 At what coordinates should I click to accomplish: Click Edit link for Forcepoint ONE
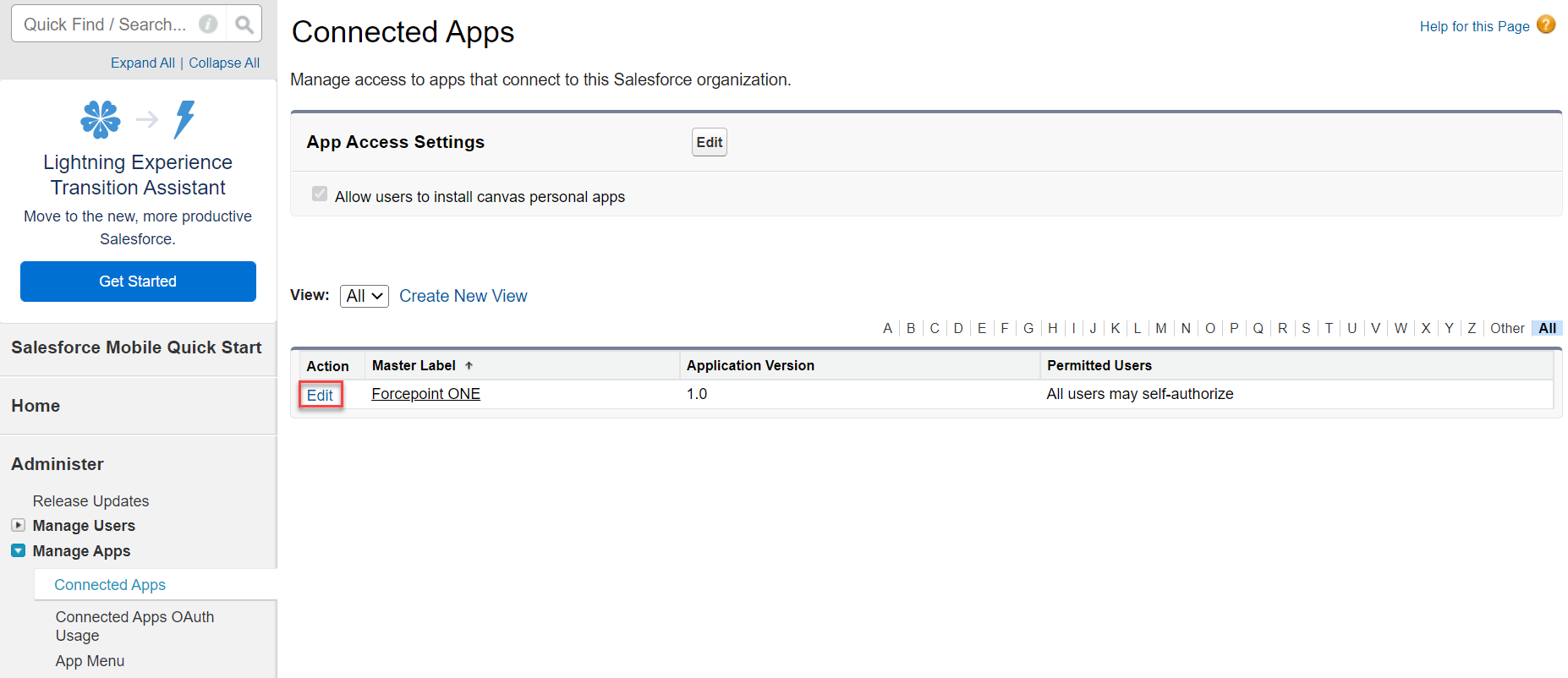[321, 395]
